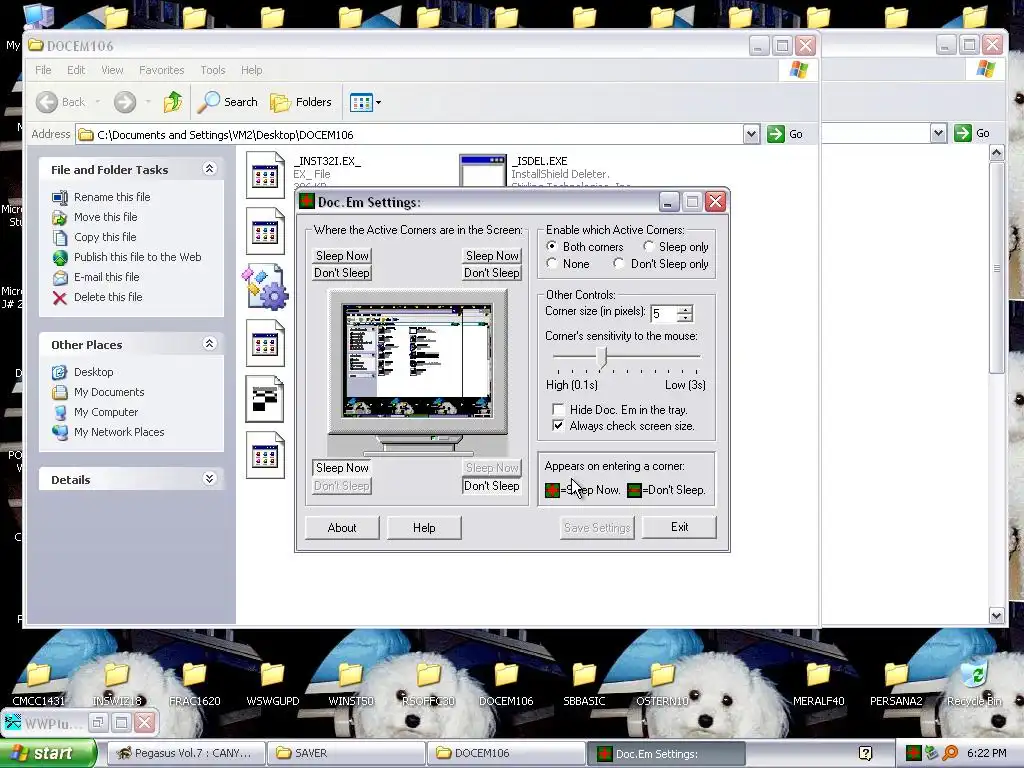Click the Help button in Doc.Em Settings
Image resolution: width=1024 pixels, height=768 pixels.
[x=424, y=528]
